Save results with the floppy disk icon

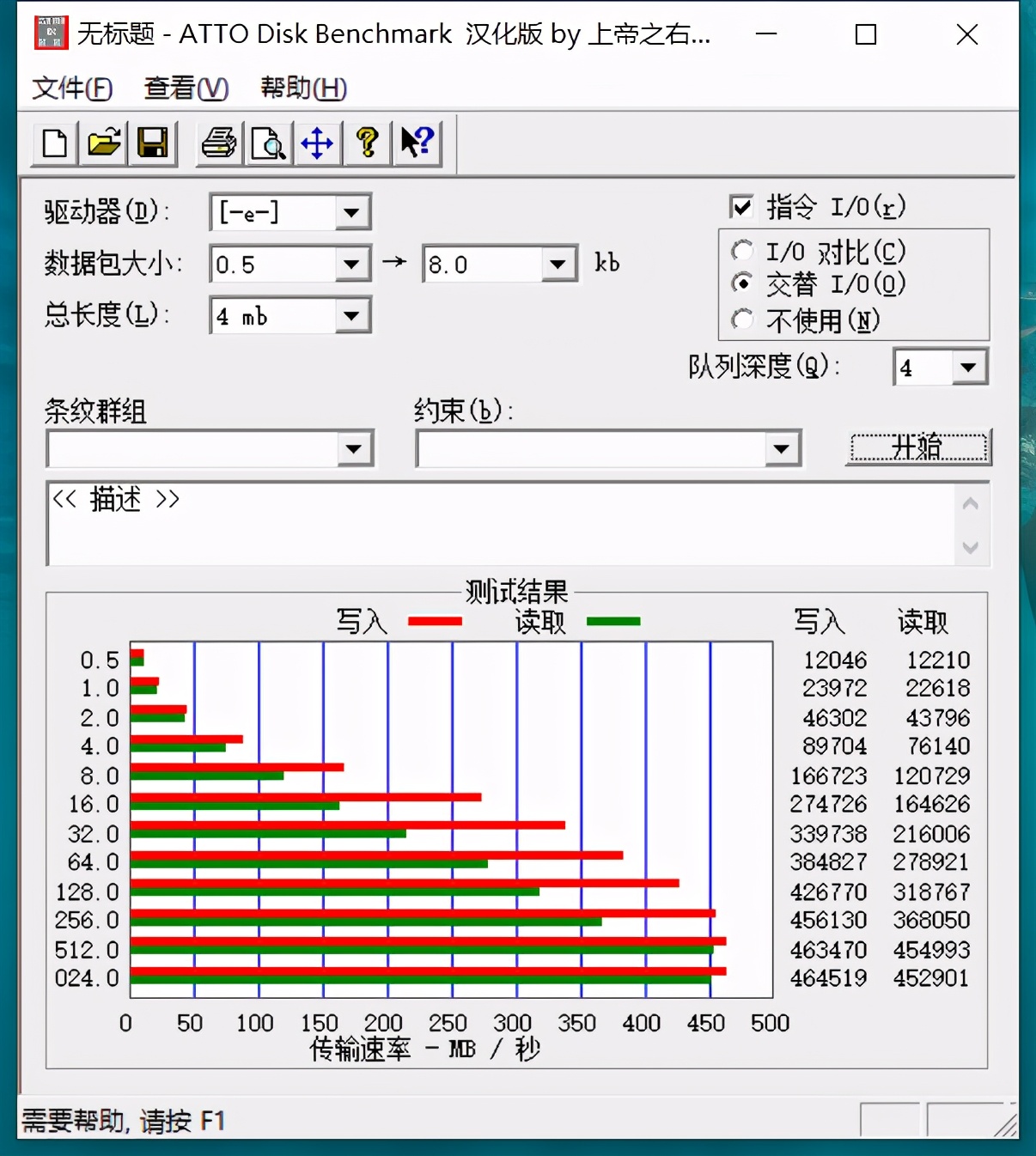click(x=153, y=143)
